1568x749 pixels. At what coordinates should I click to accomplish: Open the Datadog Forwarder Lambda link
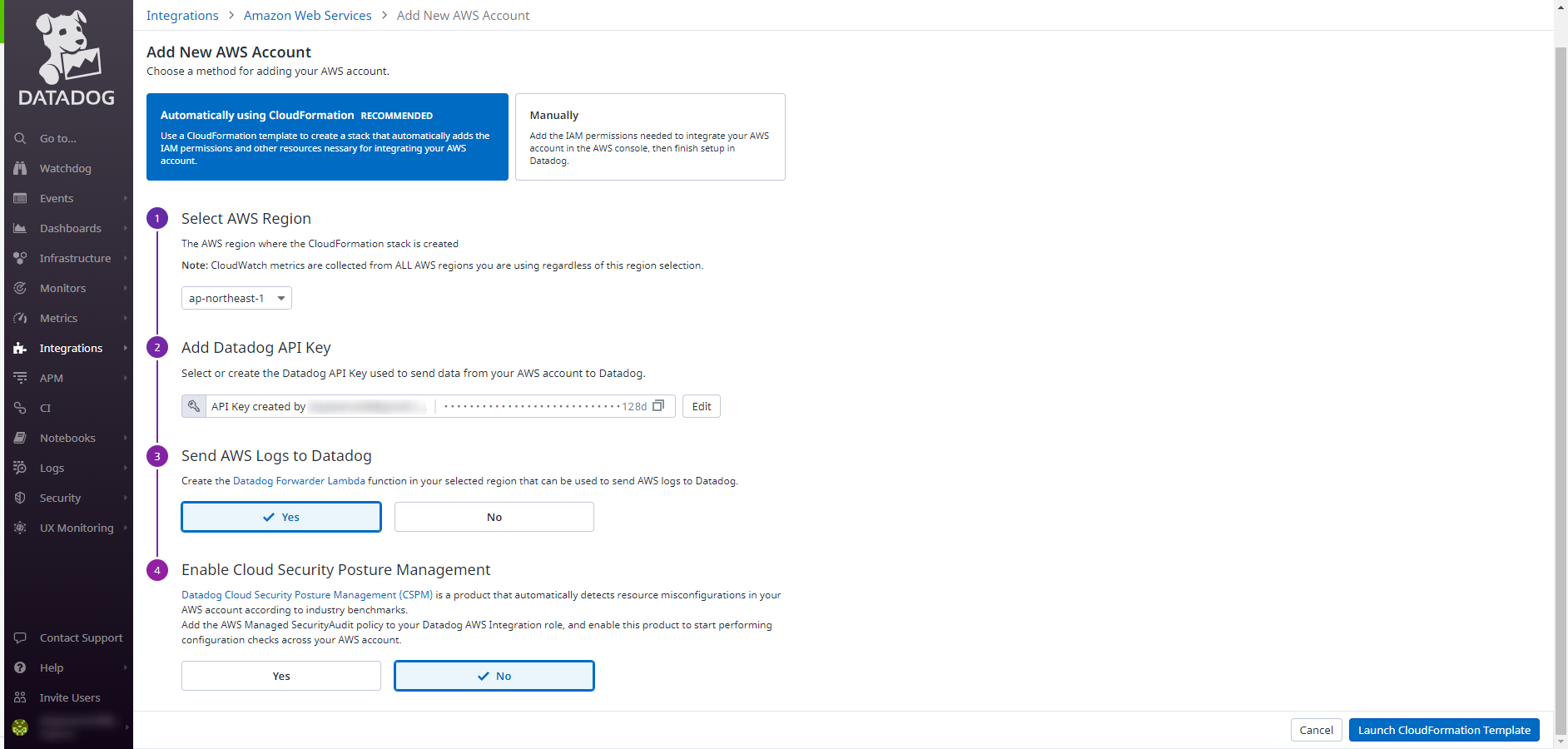pos(299,481)
